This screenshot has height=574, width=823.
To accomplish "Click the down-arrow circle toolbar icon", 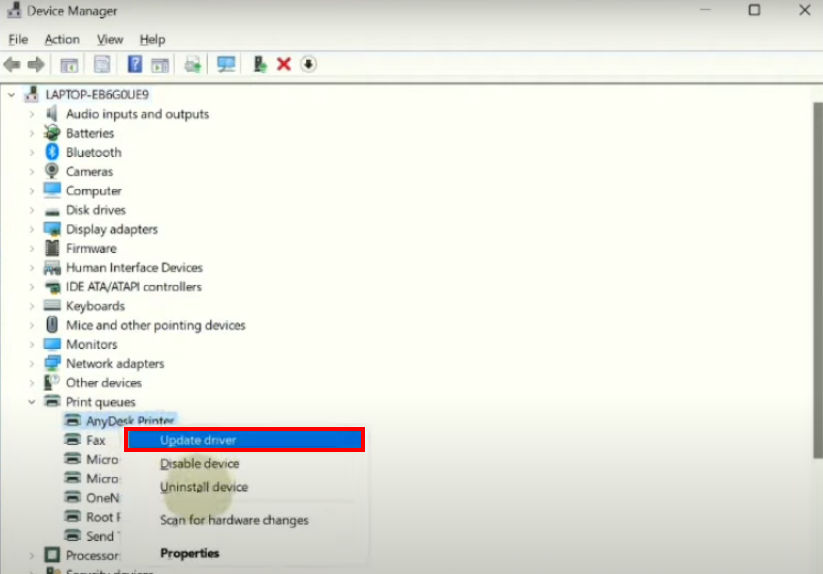I will (x=309, y=64).
